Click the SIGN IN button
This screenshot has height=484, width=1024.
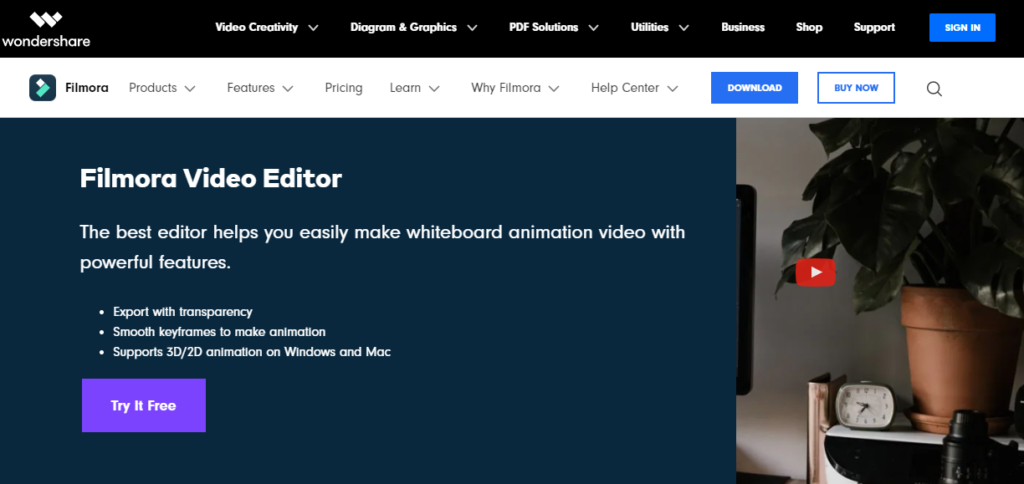(x=962, y=27)
